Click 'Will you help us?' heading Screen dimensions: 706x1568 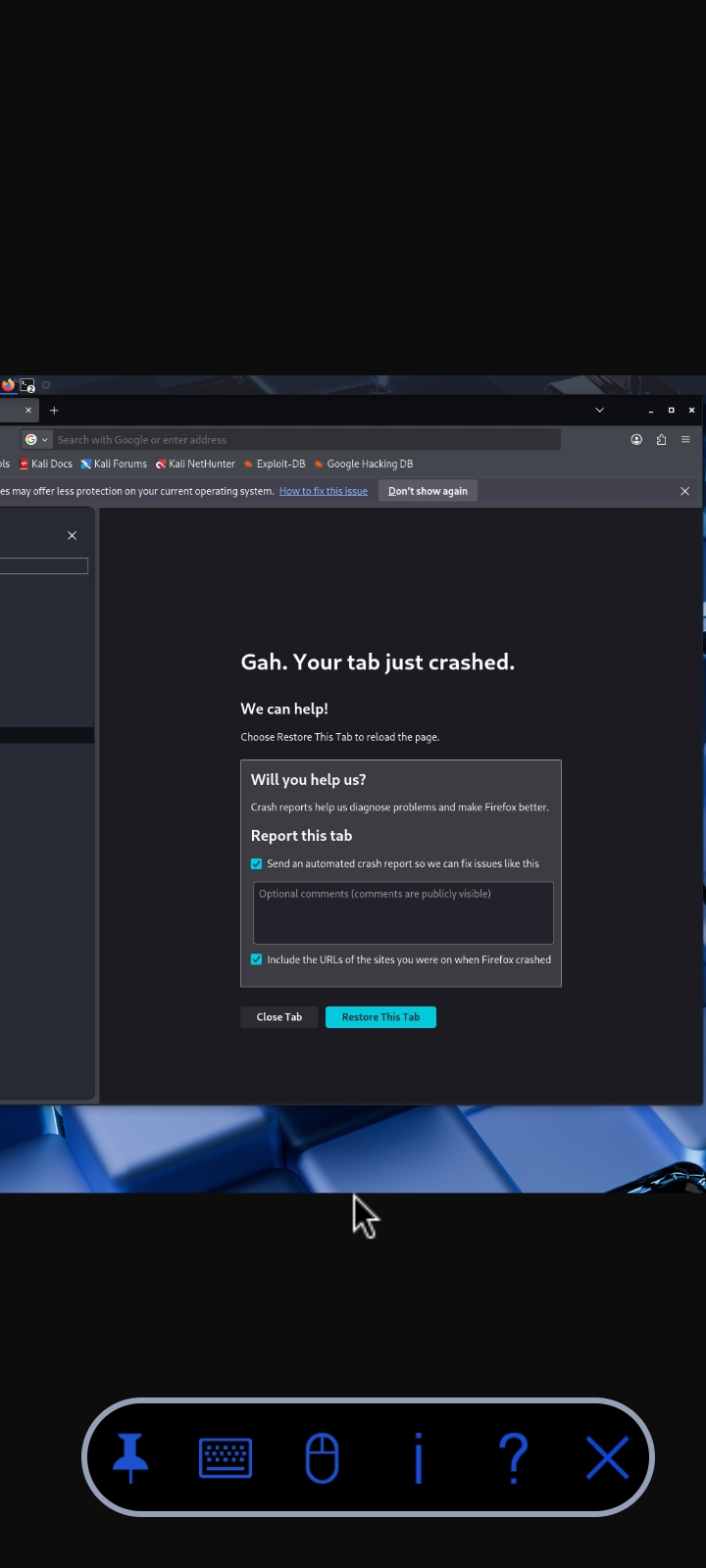click(308, 780)
